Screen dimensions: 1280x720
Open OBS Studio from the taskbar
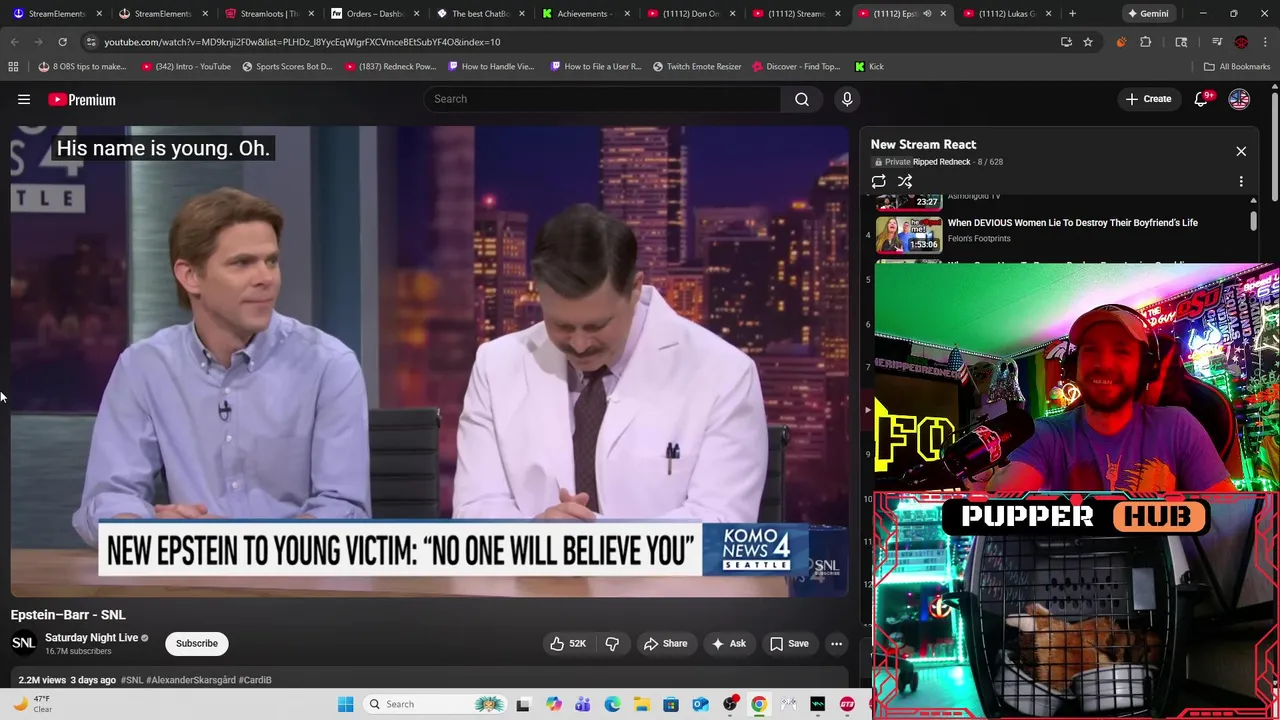730,704
